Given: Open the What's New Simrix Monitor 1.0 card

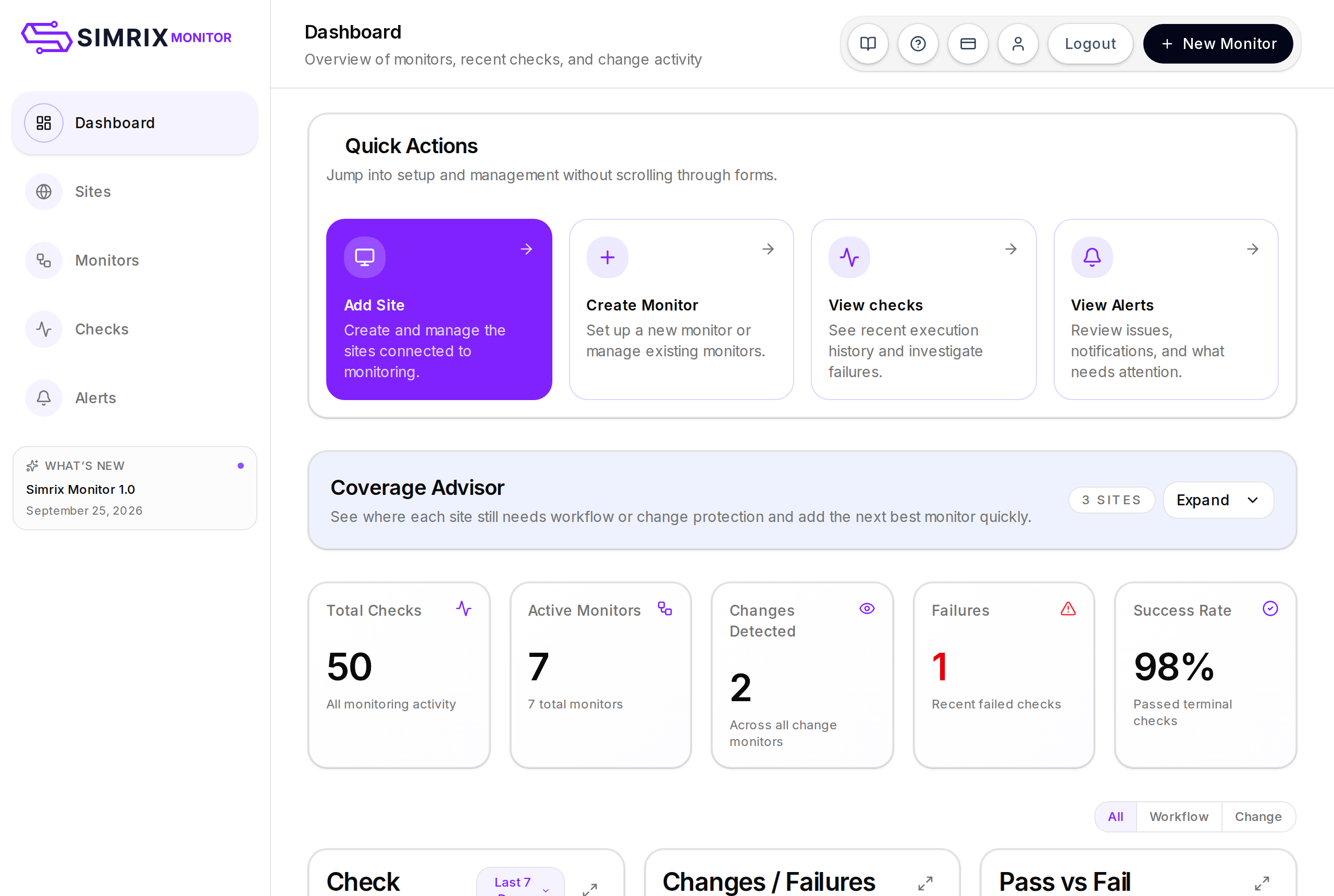Looking at the screenshot, I should click(x=135, y=488).
